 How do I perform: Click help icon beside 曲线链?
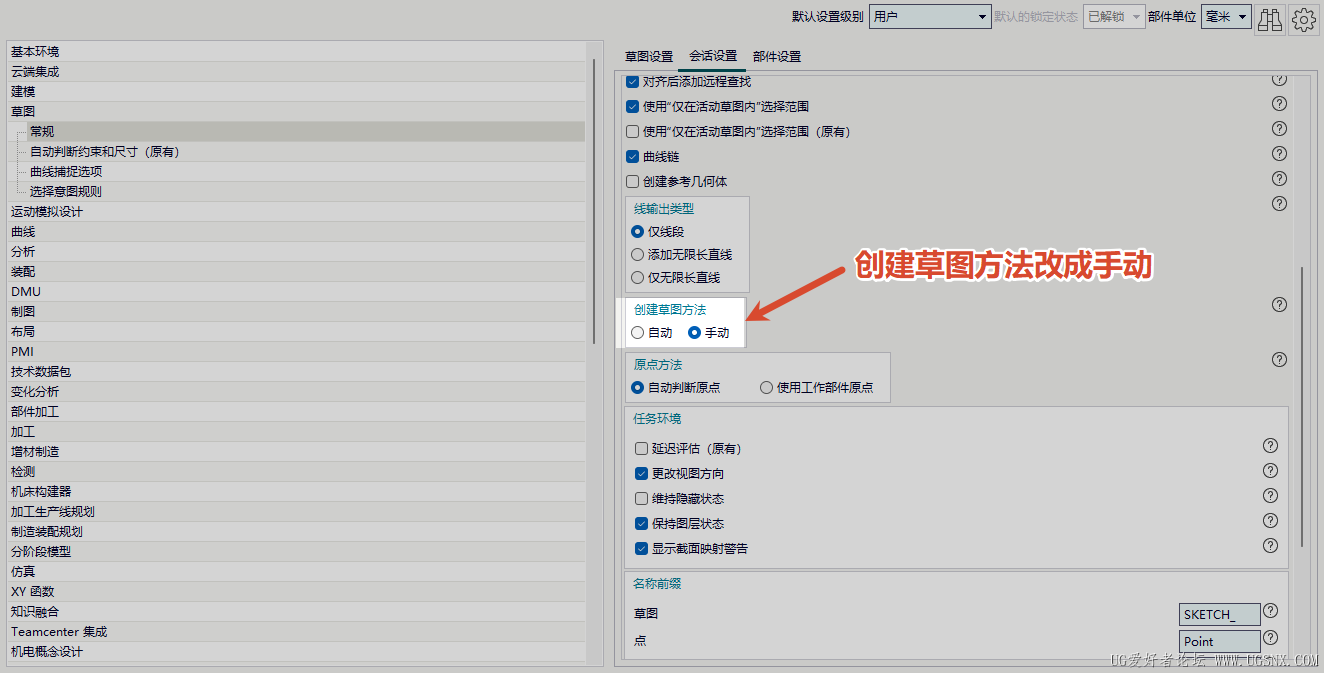coord(1279,154)
